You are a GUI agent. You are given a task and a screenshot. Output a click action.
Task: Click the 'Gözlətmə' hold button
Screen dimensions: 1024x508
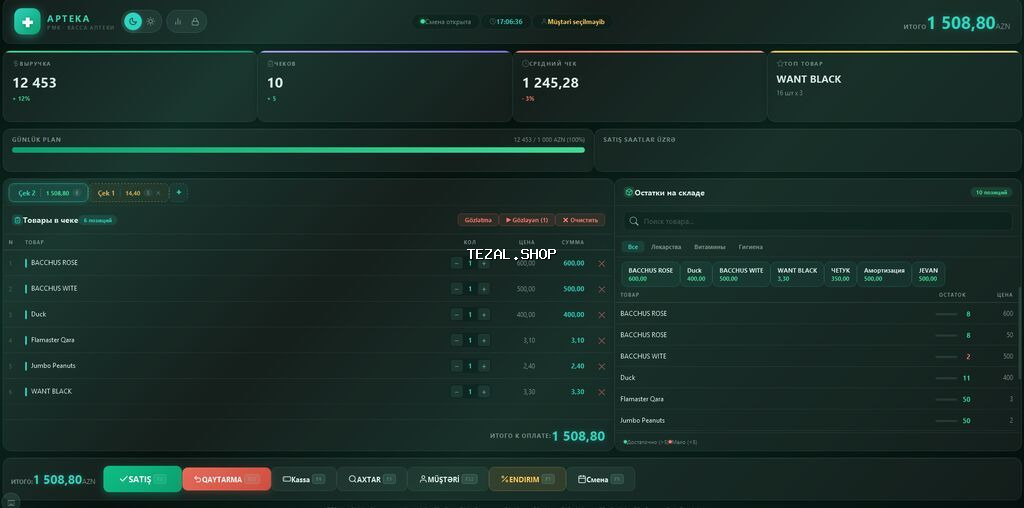[x=478, y=220]
